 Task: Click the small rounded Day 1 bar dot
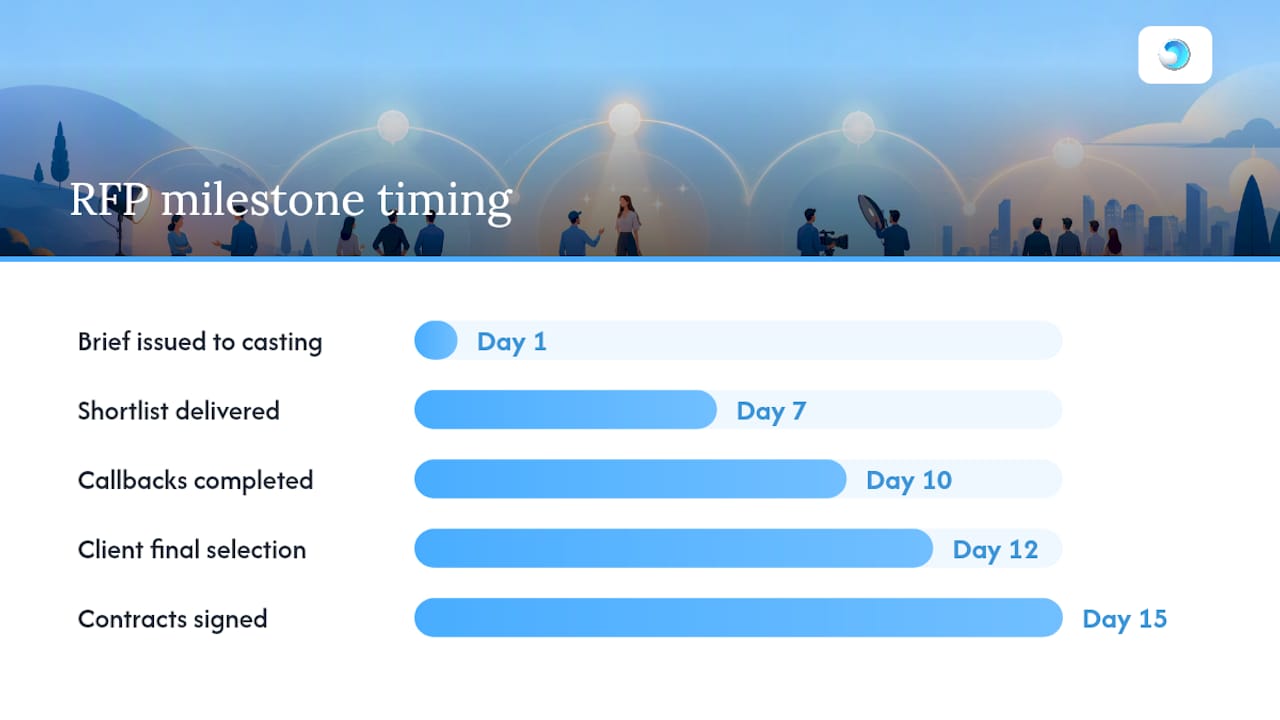pyautogui.click(x=436, y=341)
